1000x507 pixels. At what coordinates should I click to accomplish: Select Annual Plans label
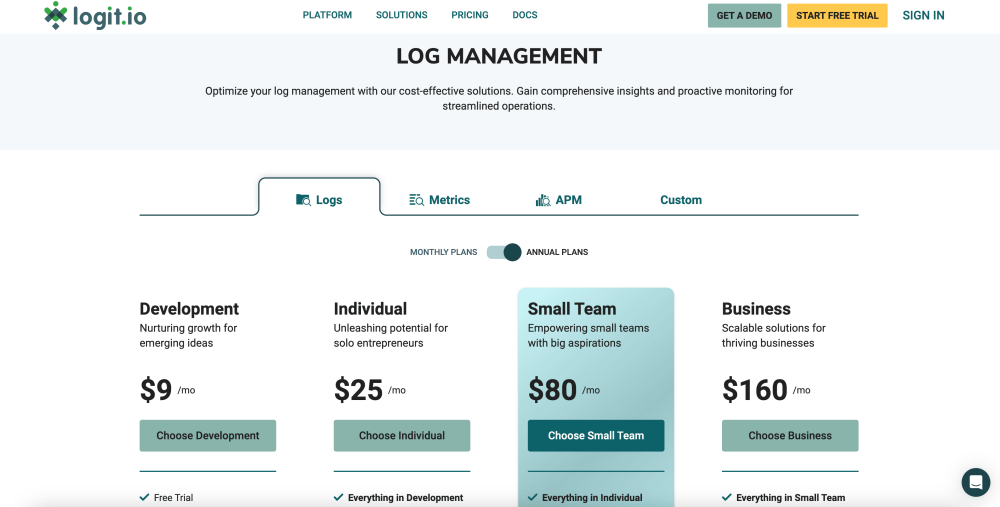point(557,253)
